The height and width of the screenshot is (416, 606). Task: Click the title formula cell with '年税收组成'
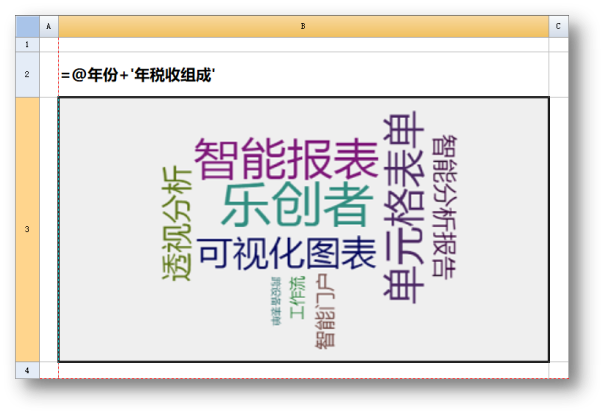coord(140,75)
